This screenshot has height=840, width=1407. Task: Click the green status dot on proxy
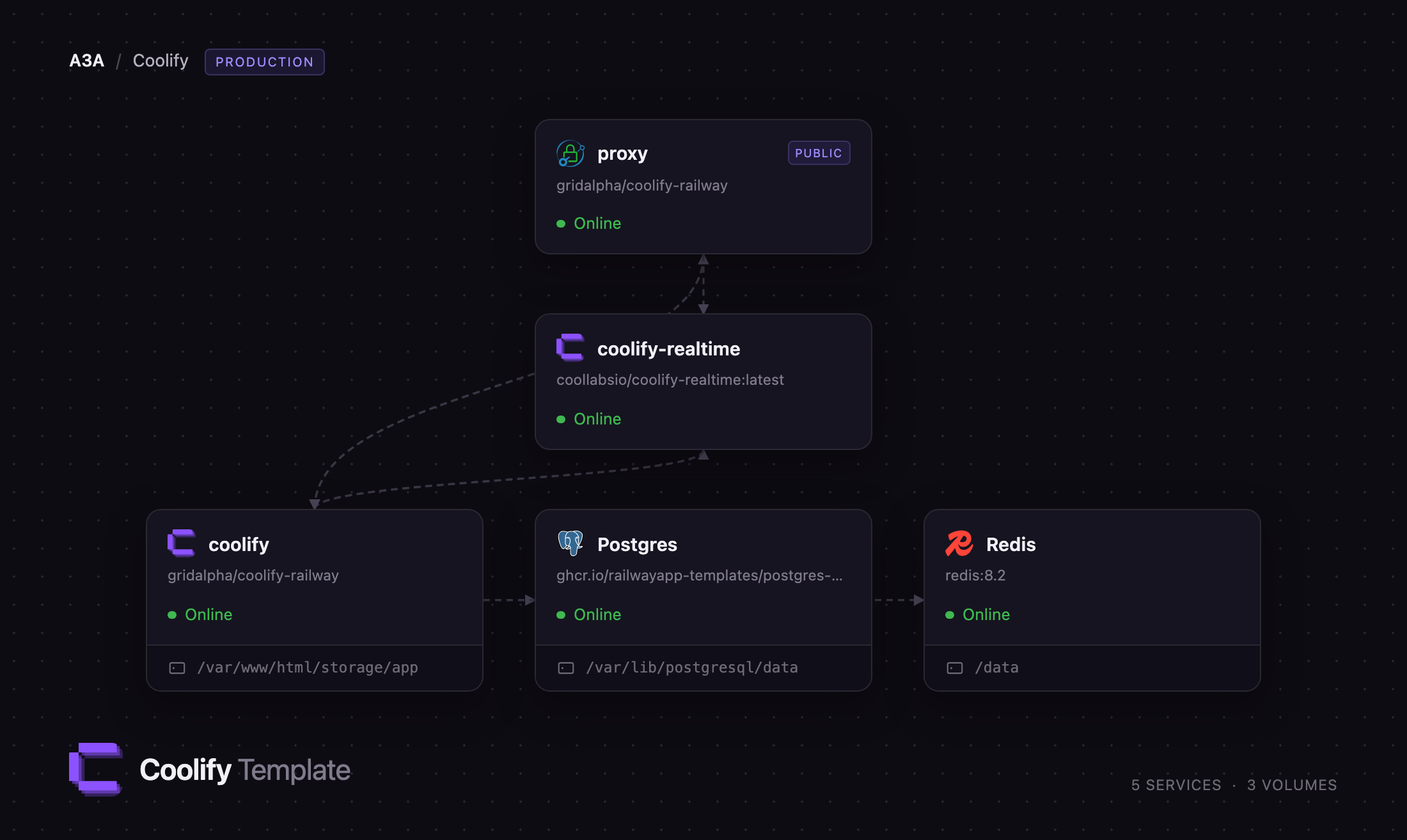click(x=561, y=224)
